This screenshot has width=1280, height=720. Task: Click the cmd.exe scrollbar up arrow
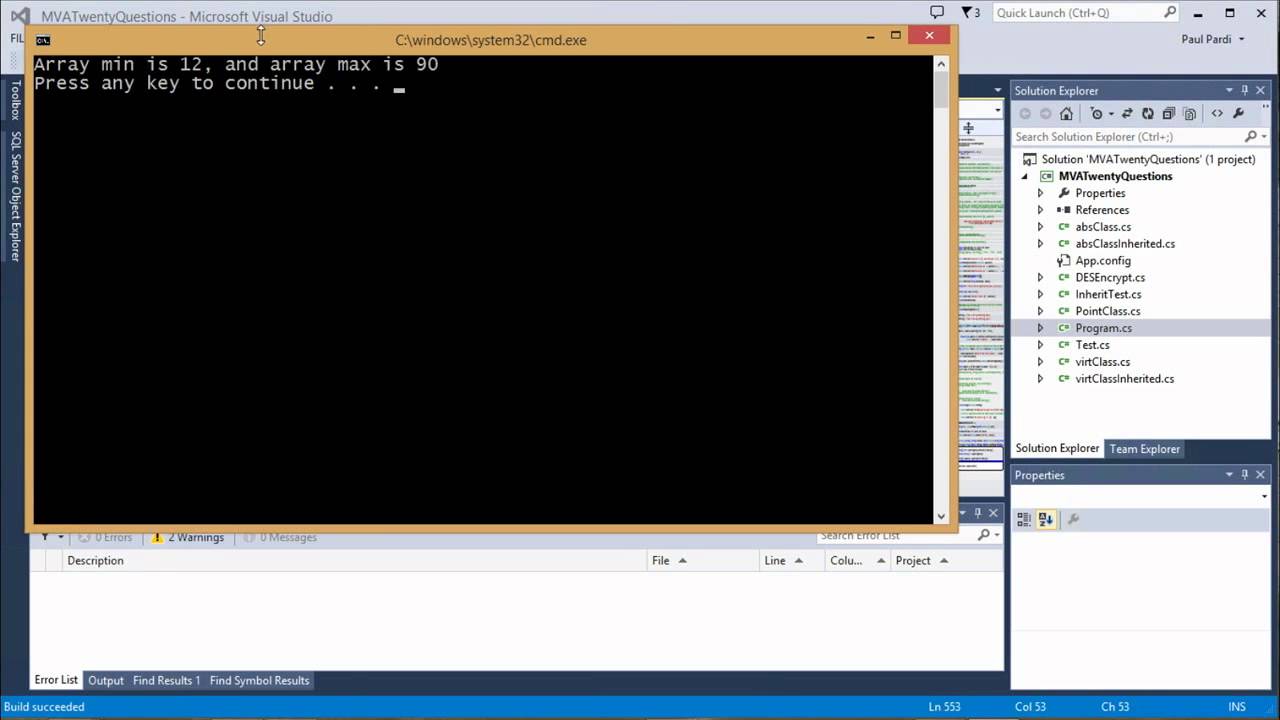click(x=941, y=63)
